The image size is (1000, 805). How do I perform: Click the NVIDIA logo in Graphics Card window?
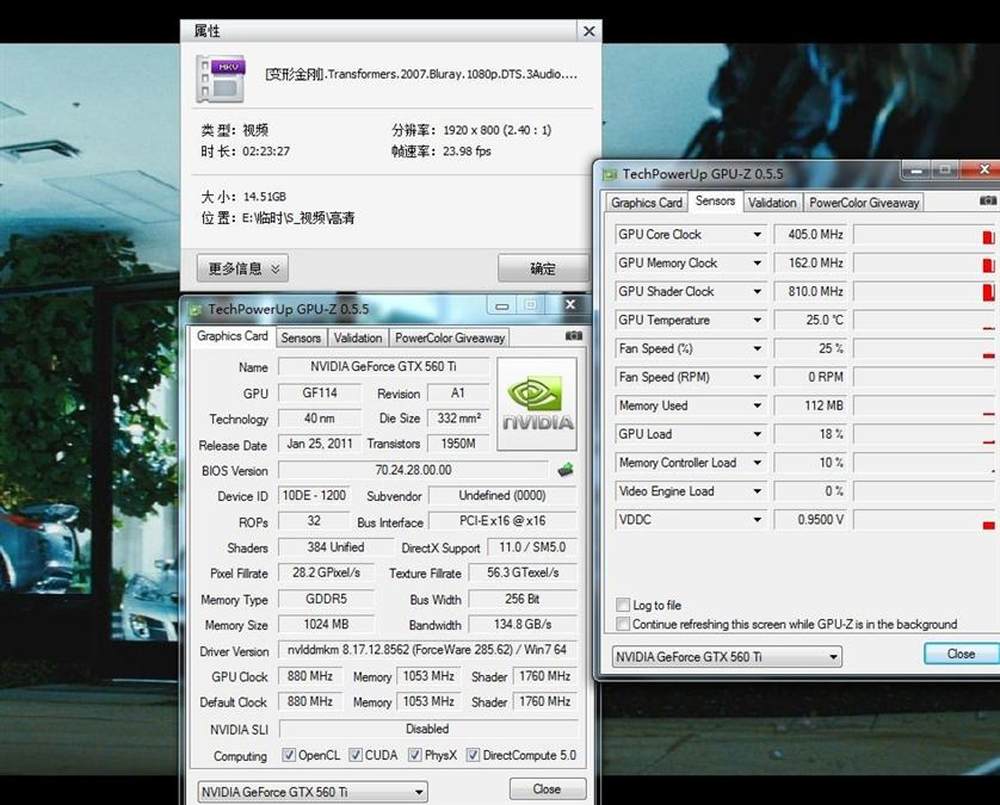click(536, 404)
